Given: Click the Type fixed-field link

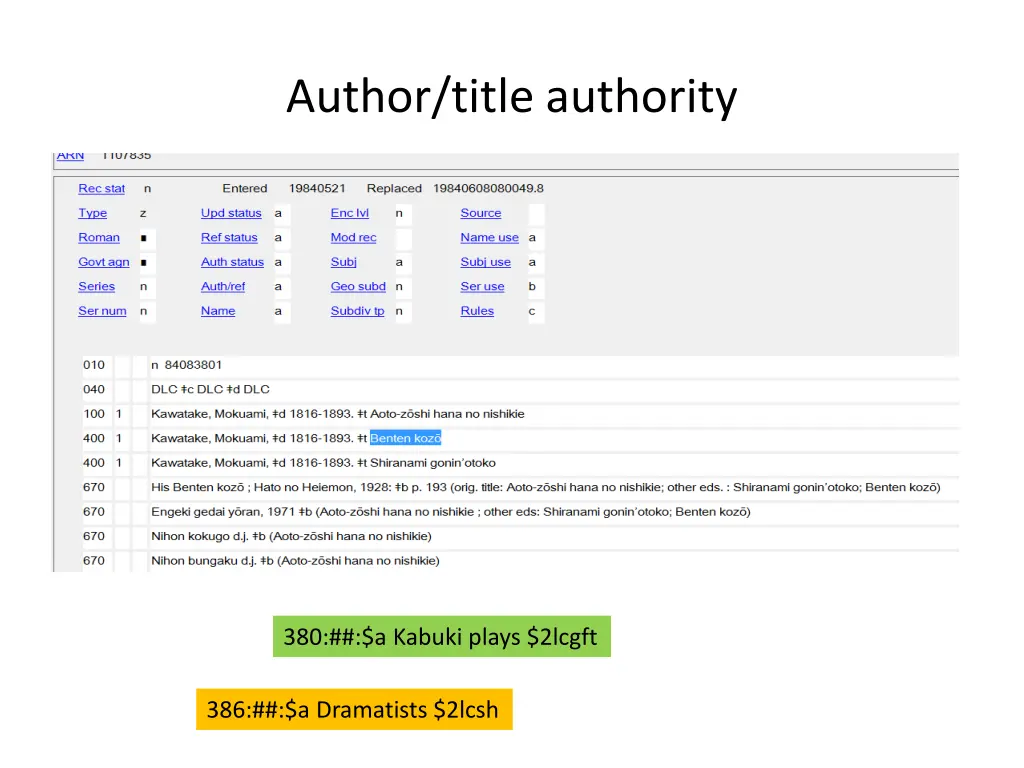Looking at the screenshot, I should pyautogui.click(x=92, y=213).
